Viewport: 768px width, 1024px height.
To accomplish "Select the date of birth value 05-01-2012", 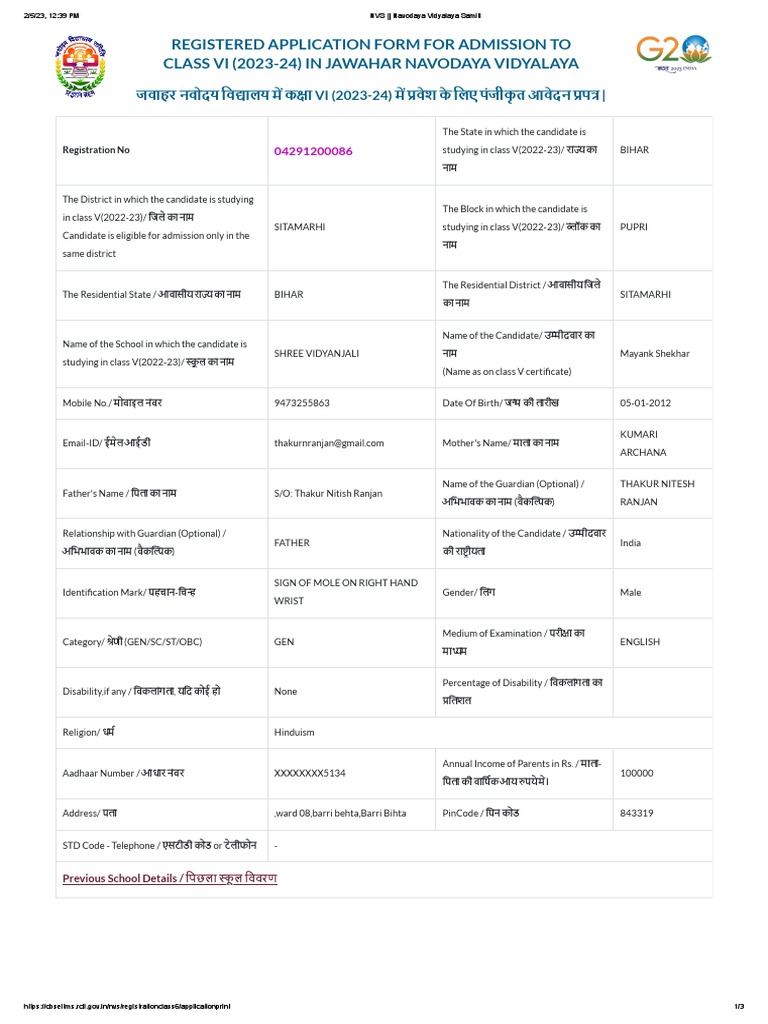I will click(x=645, y=403).
